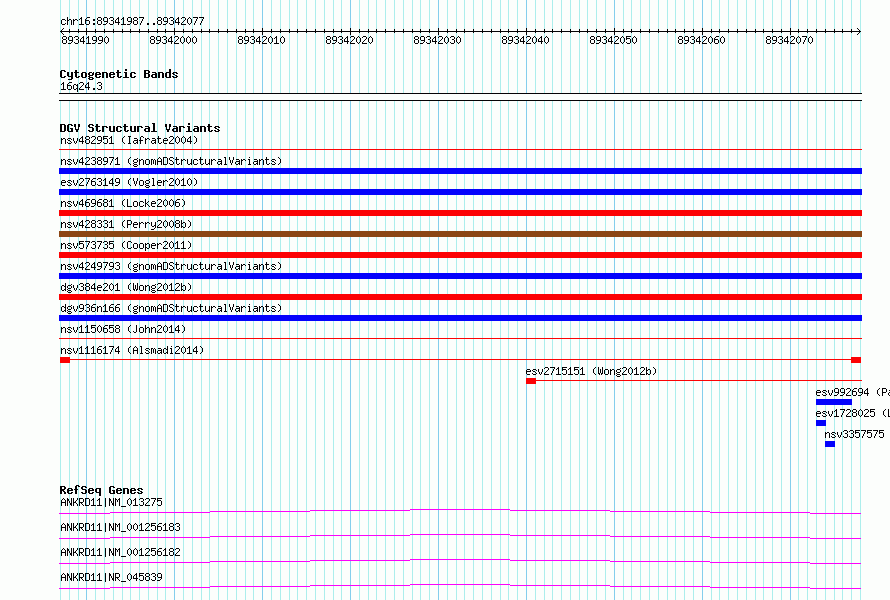Open transcript ANKRD11|NM_001256183
The image size is (890, 600).
click(120, 527)
